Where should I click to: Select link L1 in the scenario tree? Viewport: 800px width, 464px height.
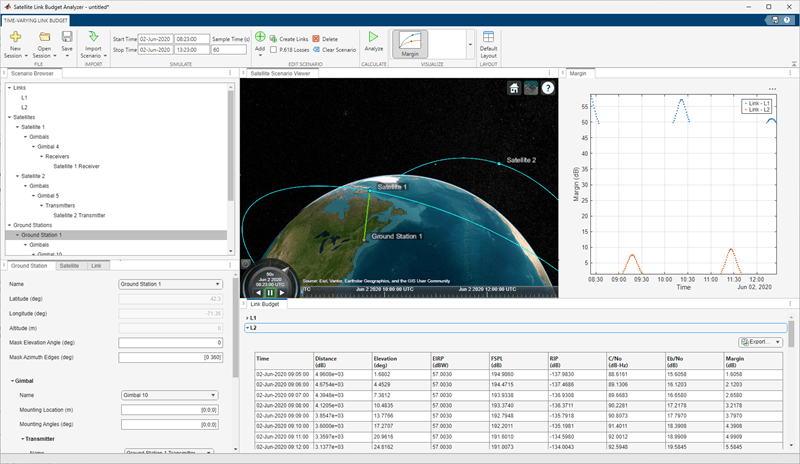click(24, 97)
